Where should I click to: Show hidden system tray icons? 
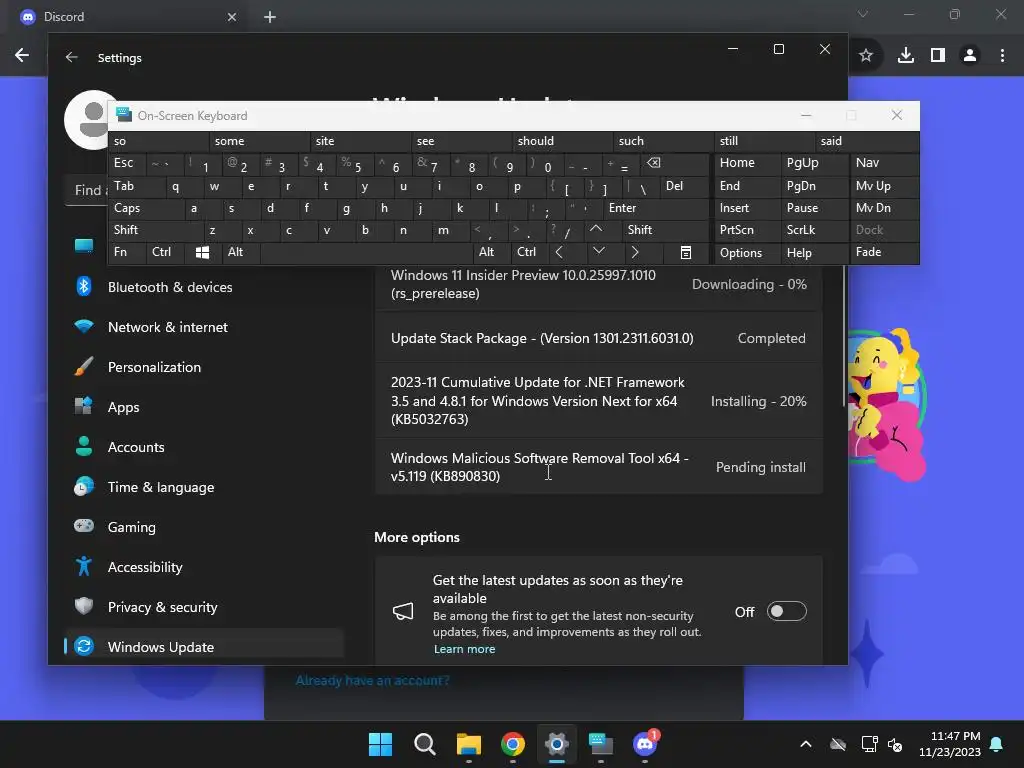(806, 744)
